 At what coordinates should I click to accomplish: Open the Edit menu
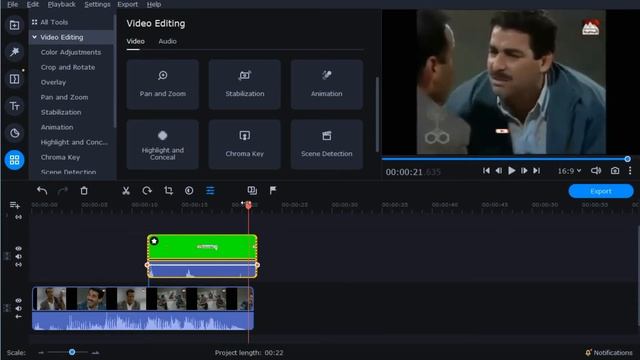click(x=33, y=4)
